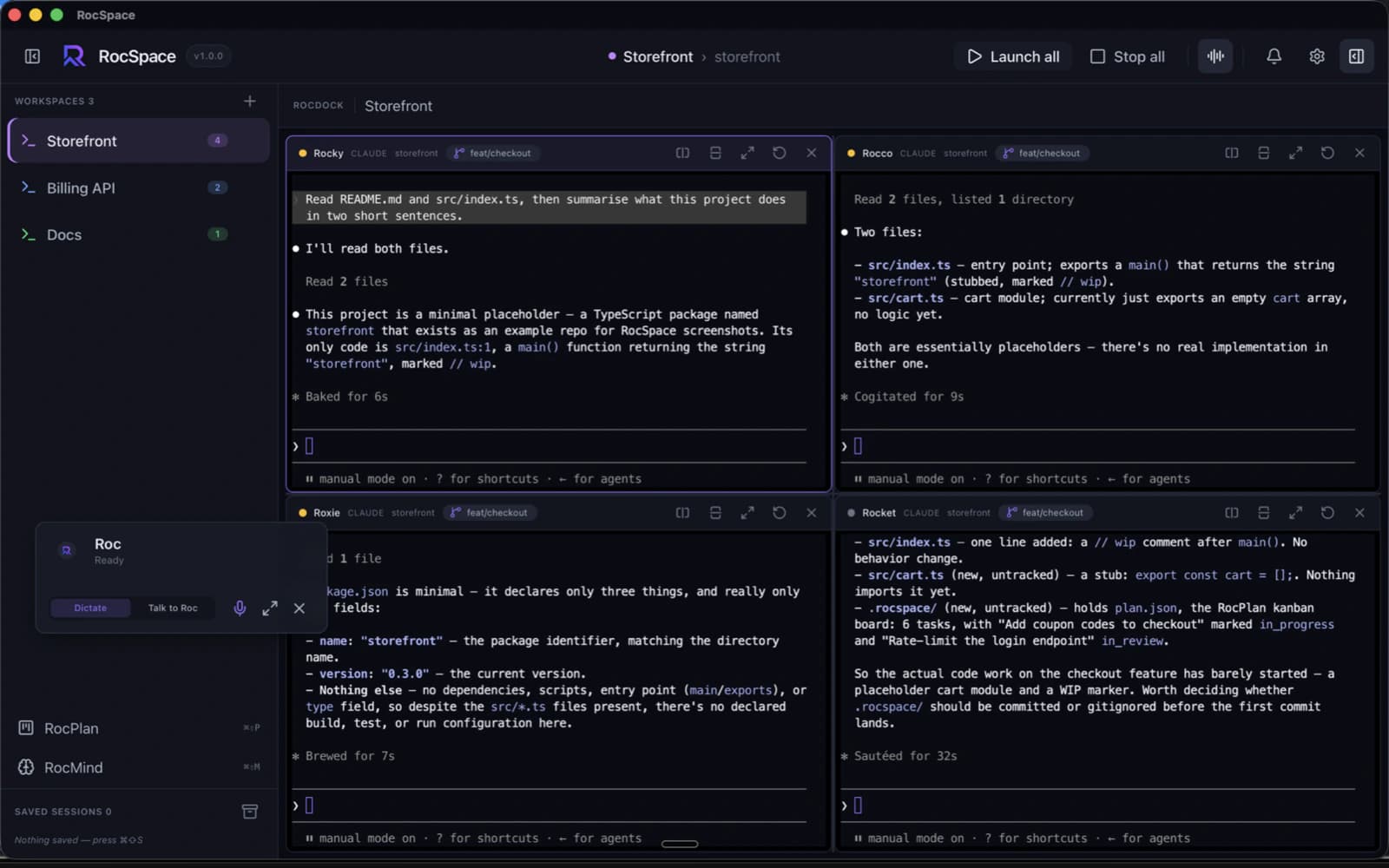Click the Rocco session name label
The height and width of the screenshot is (868, 1389).
coord(877,153)
